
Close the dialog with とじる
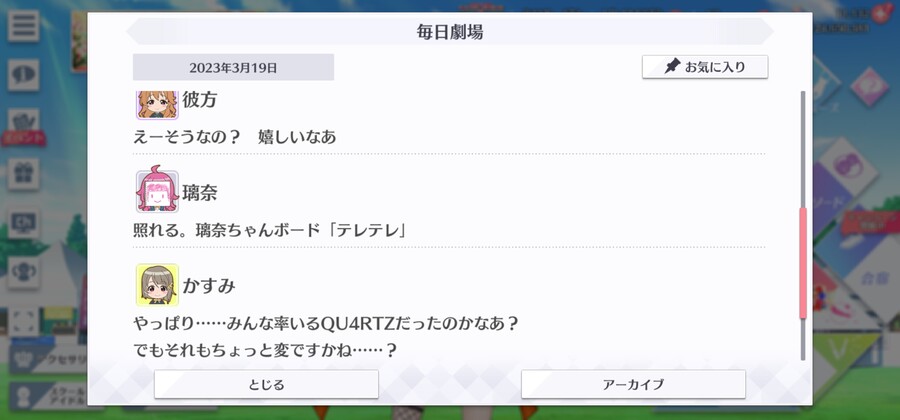click(x=266, y=384)
